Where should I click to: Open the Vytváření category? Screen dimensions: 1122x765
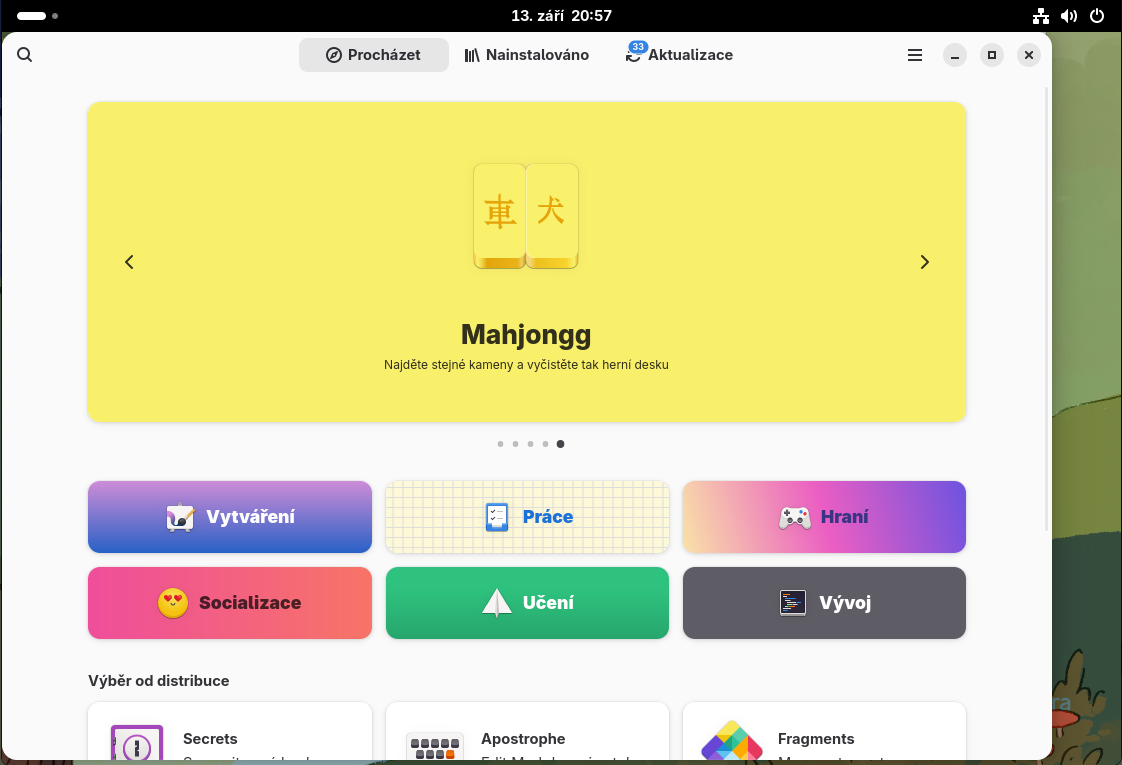pos(230,517)
